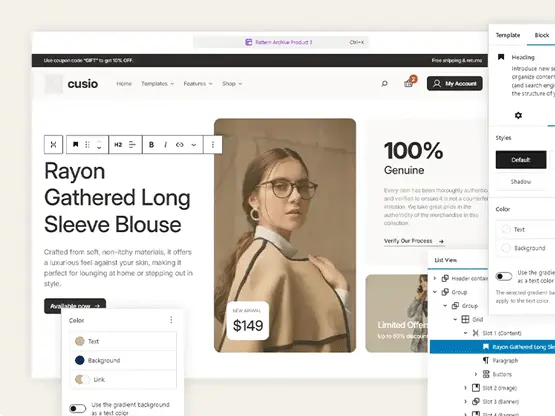Expand the Features navigation dropdown
The width and height of the screenshot is (555, 416).
click(x=198, y=84)
